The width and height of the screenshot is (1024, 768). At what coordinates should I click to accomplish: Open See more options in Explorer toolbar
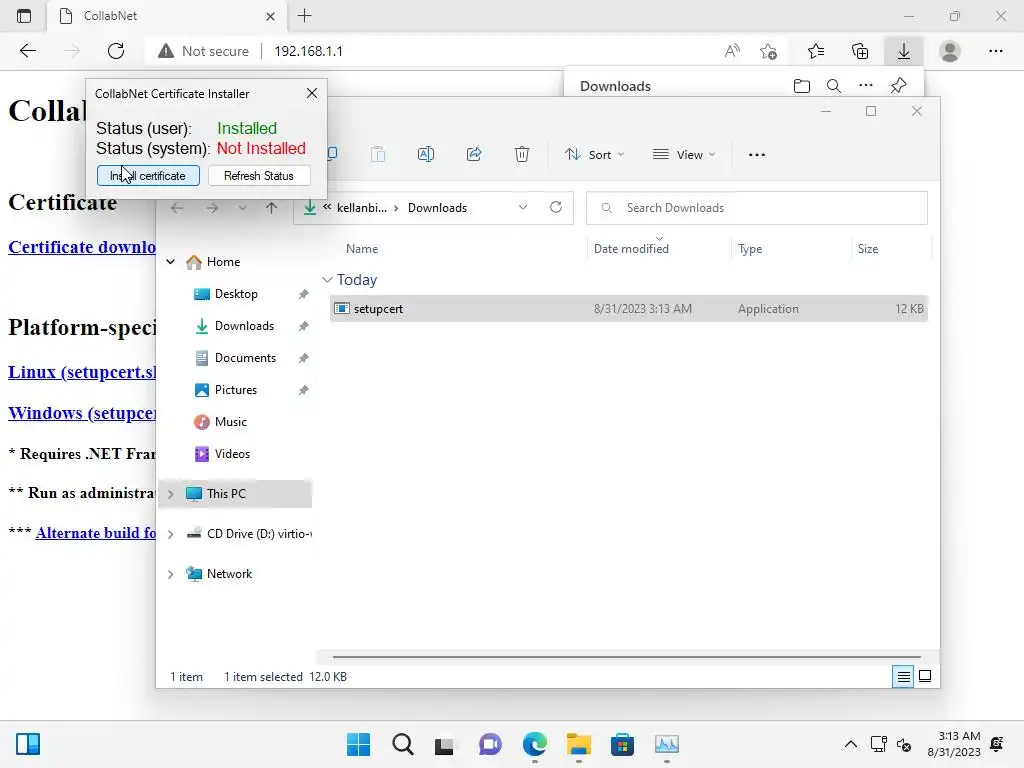(757, 155)
